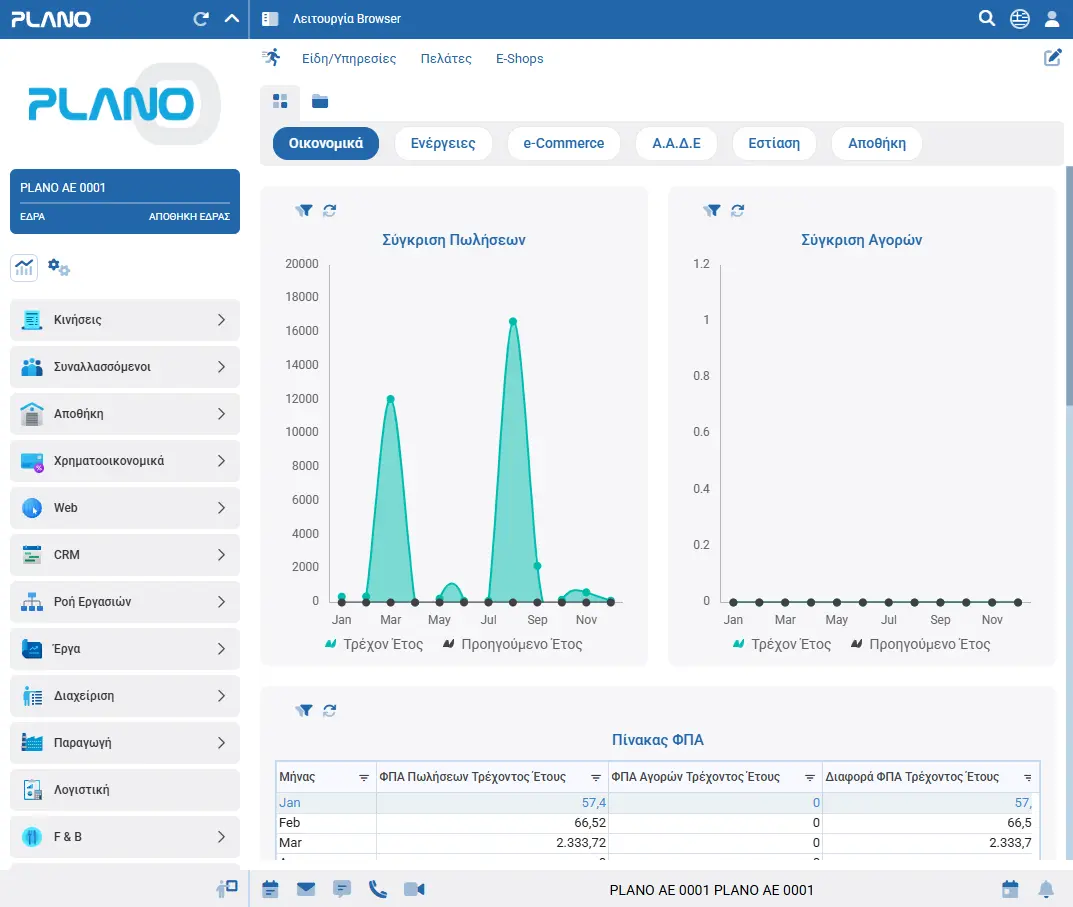
Task: Expand the Χρηματοοικονομικά sidebar menu
Action: pos(125,461)
